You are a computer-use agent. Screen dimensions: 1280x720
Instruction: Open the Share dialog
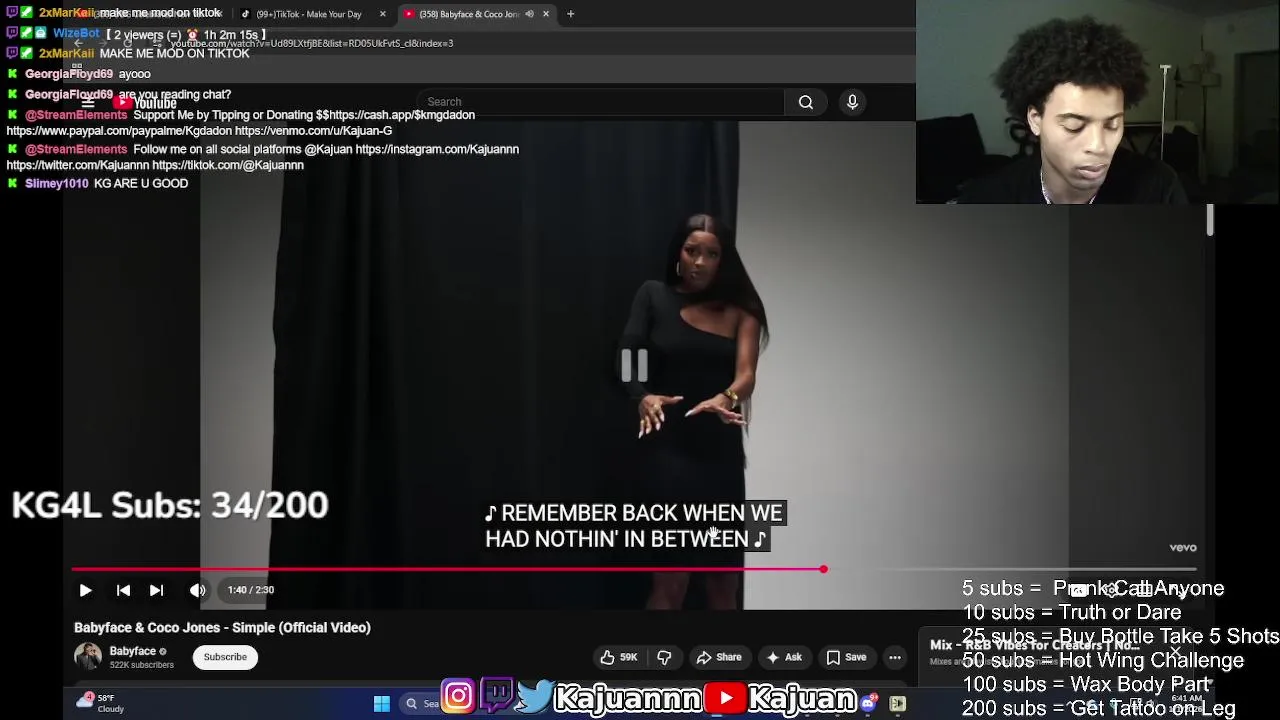(719, 657)
